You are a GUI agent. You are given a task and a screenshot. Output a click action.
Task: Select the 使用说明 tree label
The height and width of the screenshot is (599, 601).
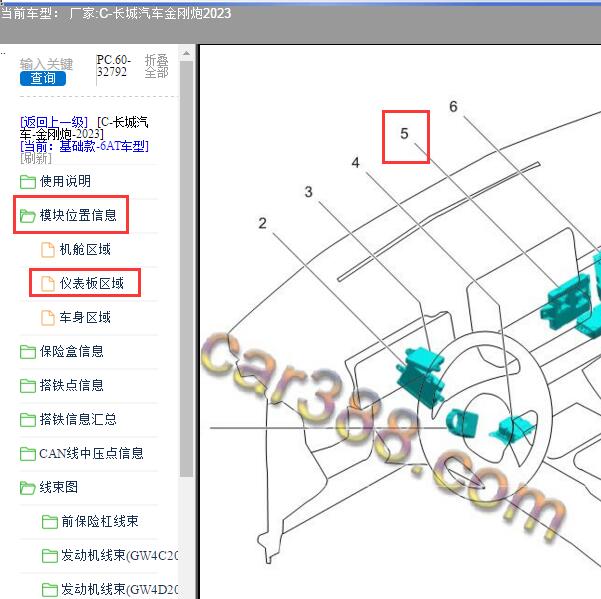pos(65,181)
